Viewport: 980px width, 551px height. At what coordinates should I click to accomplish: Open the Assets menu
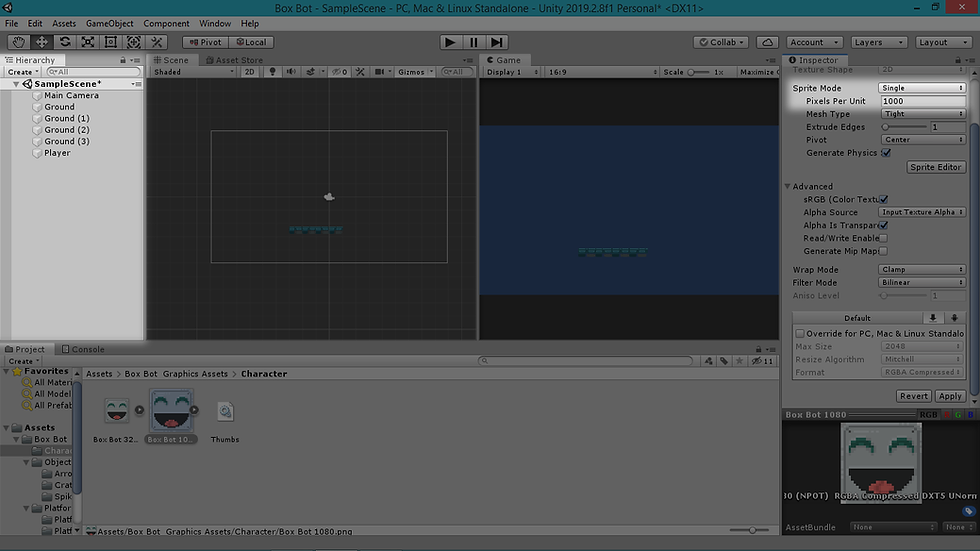click(x=64, y=24)
